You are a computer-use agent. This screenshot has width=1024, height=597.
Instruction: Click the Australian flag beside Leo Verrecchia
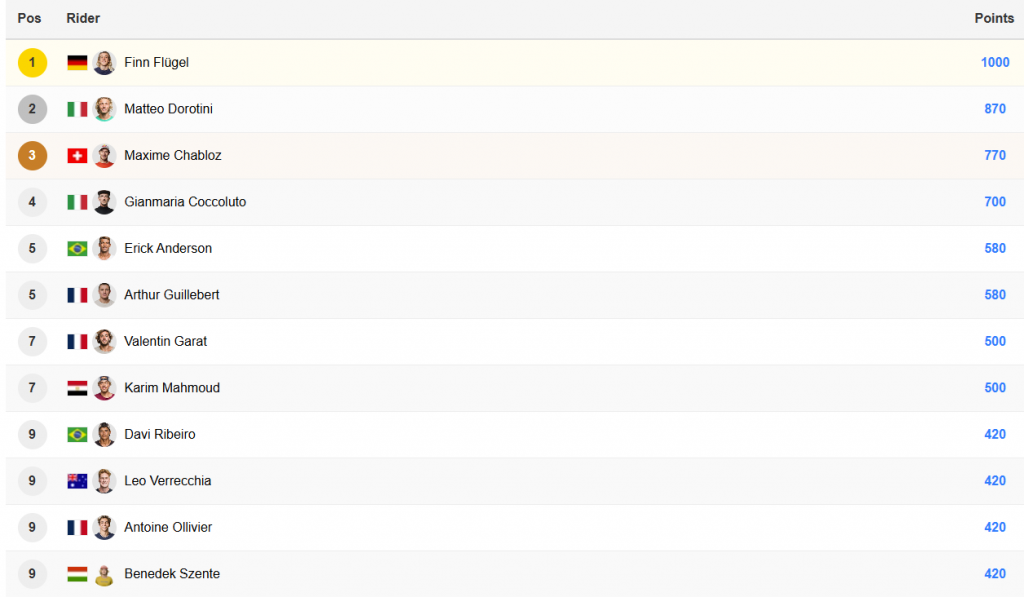tap(77, 481)
